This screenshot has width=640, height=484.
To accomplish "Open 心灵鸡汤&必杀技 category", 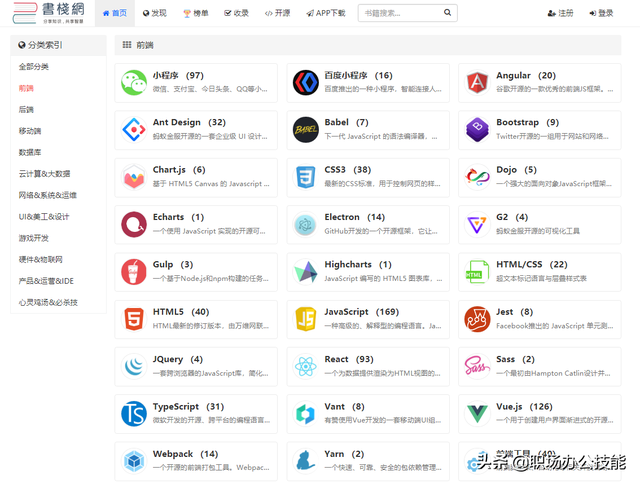I will click(48, 302).
